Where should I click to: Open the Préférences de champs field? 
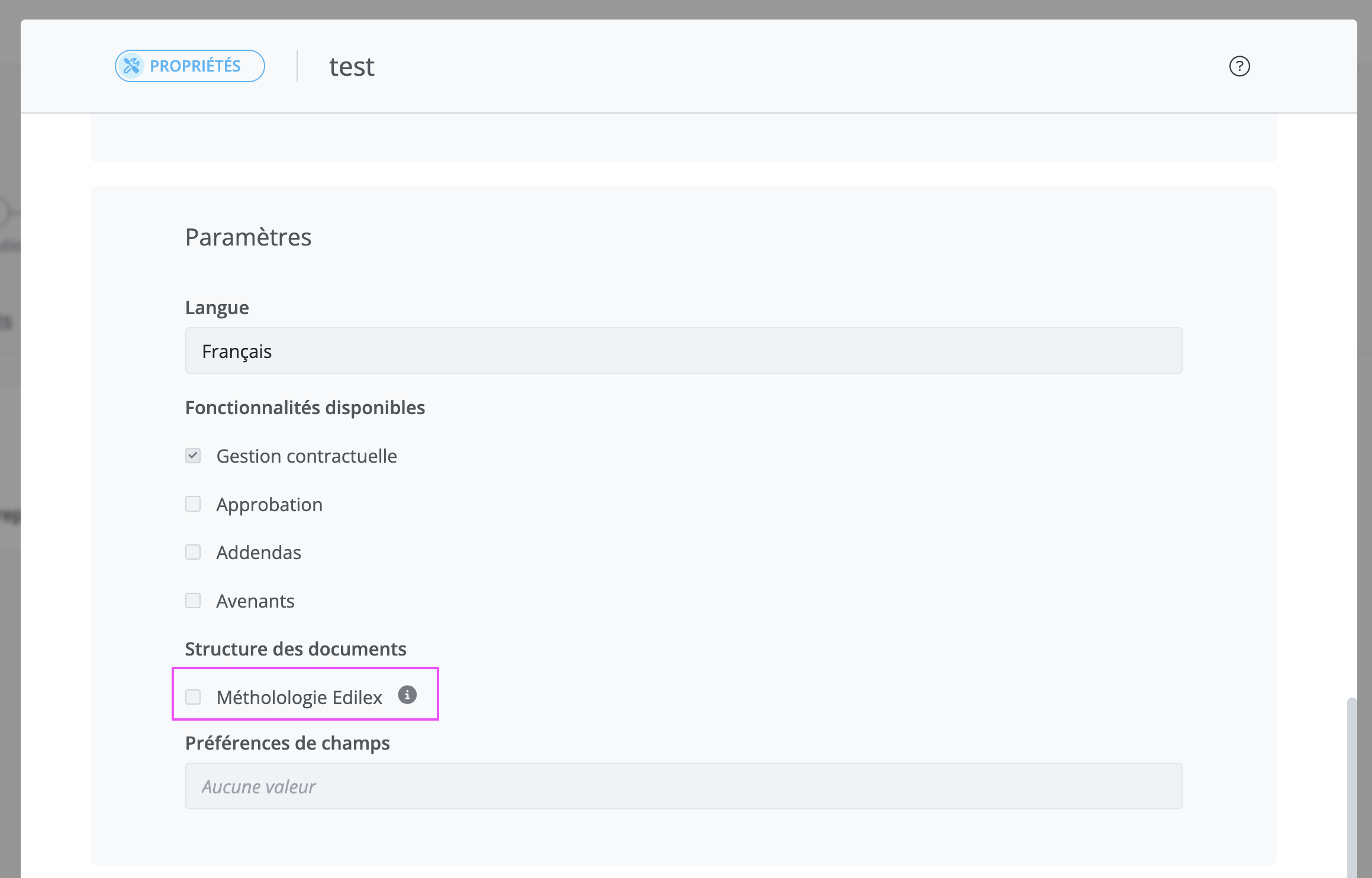pos(684,786)
